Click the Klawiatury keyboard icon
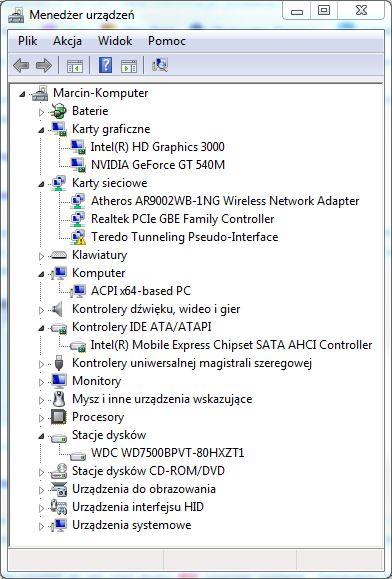392x579 pixels. 59,255
